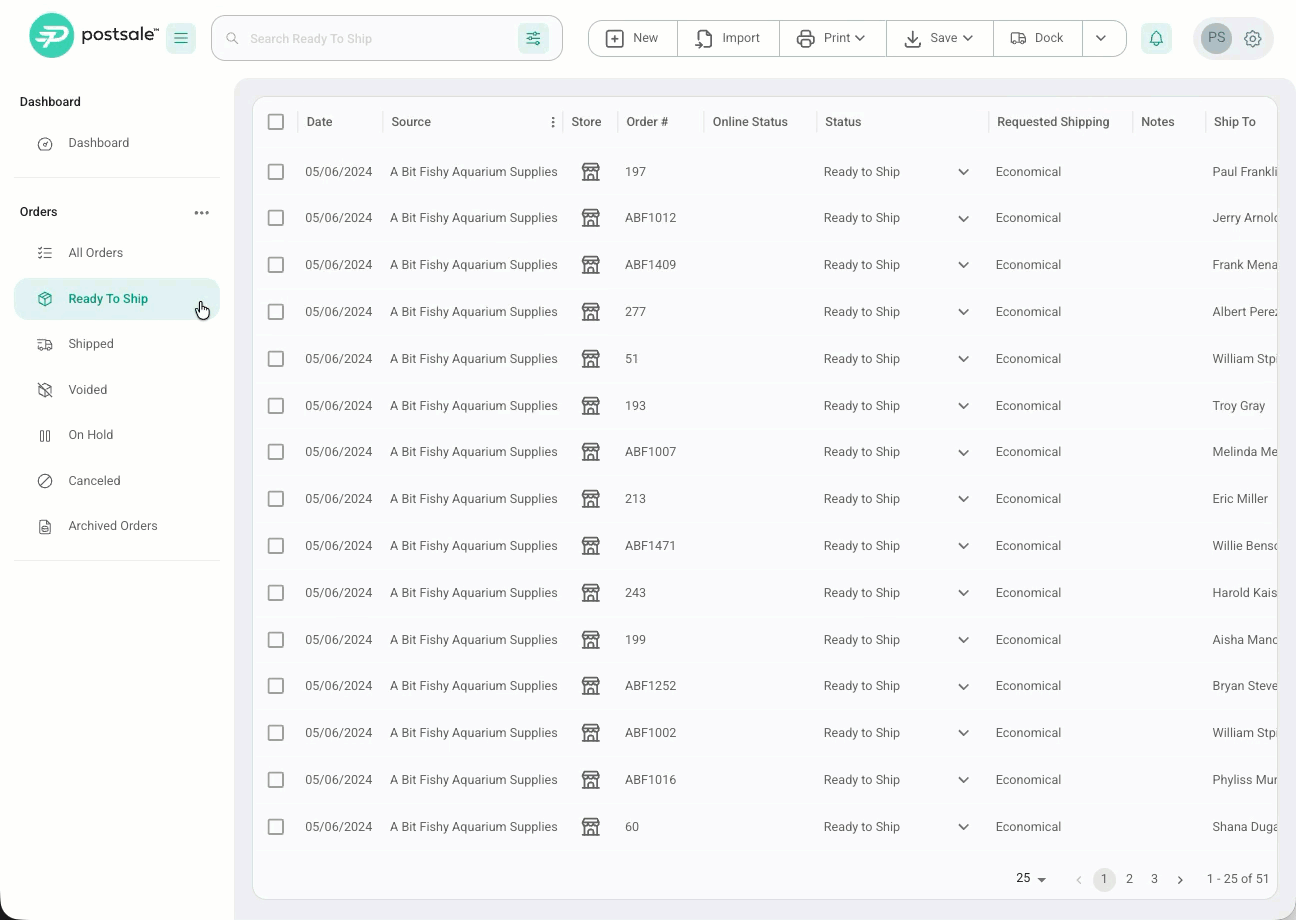Select checkbox for order 213
Image resolution: width=1296 pixels, height=920 pixels.
point(276,499)
